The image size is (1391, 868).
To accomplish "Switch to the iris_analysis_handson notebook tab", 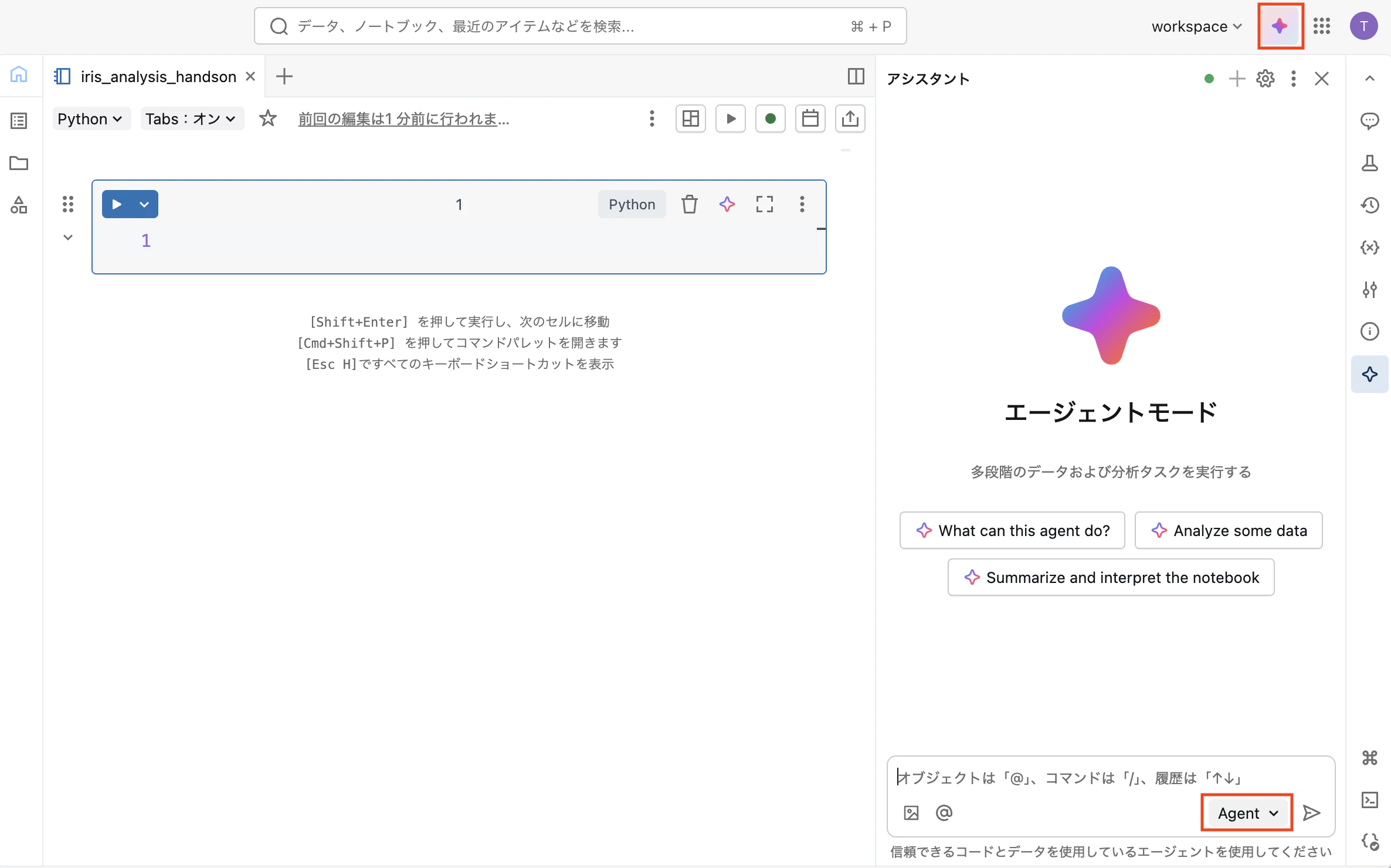I will (x=157, y=76).
